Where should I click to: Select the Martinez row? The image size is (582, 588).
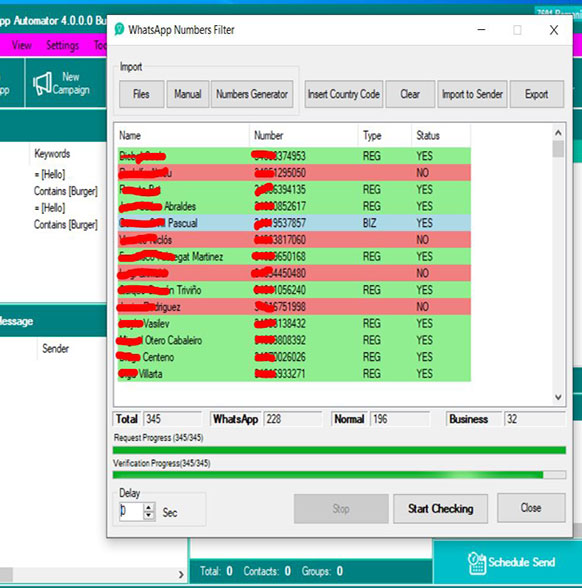coord(294,256)
